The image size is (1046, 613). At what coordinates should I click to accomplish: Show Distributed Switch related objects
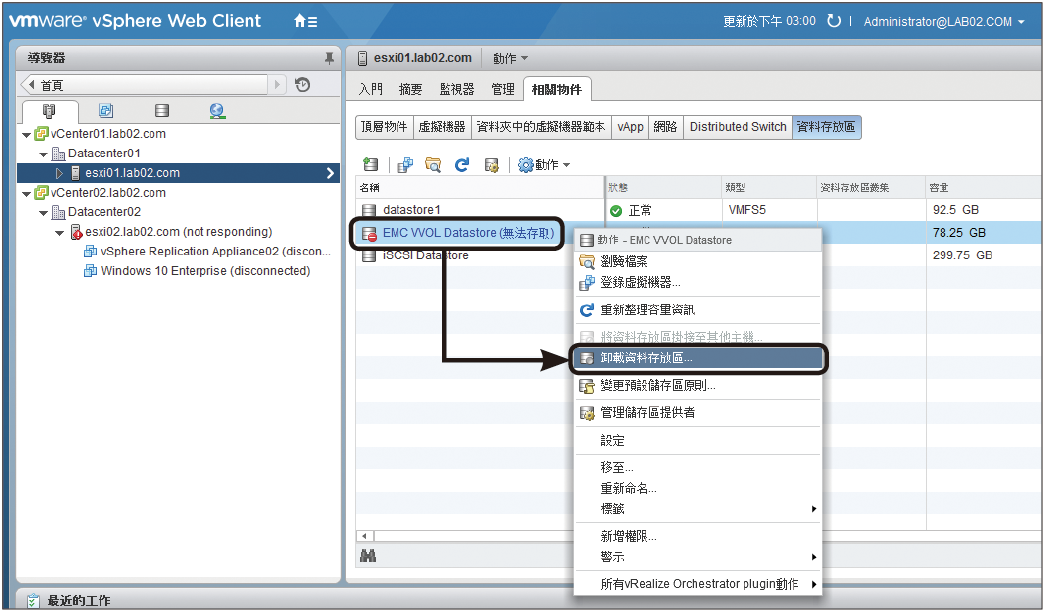(738, 127)
